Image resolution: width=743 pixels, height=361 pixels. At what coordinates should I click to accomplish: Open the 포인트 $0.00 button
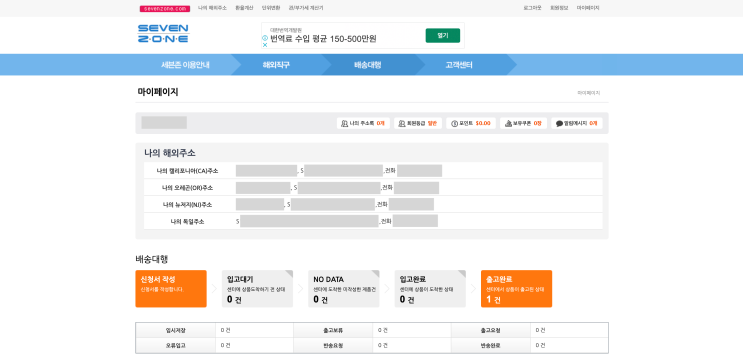coord(471,123)
